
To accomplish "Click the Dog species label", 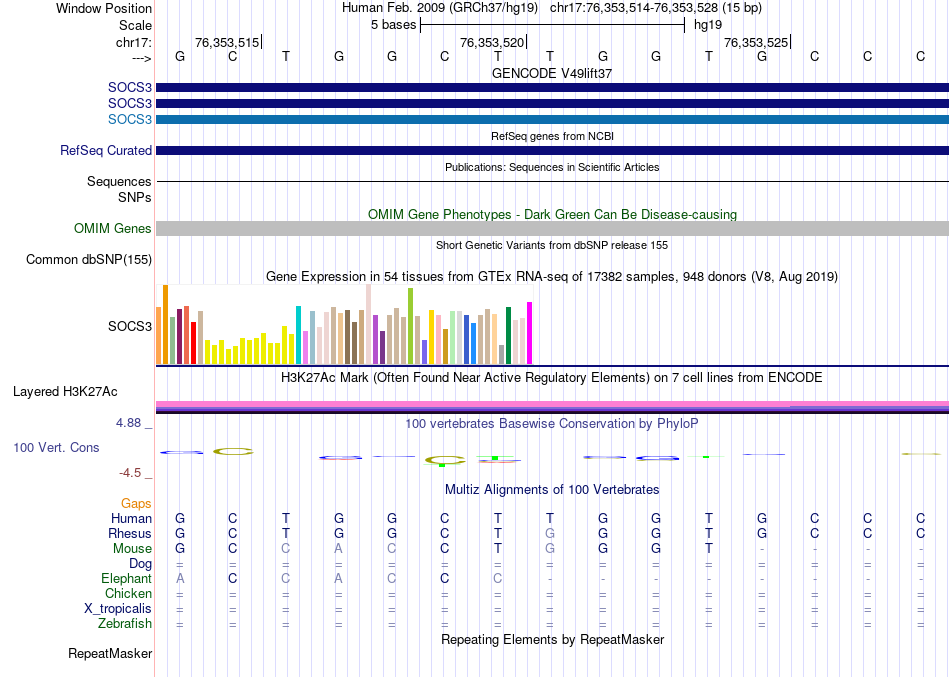I will tap(141, 564).
